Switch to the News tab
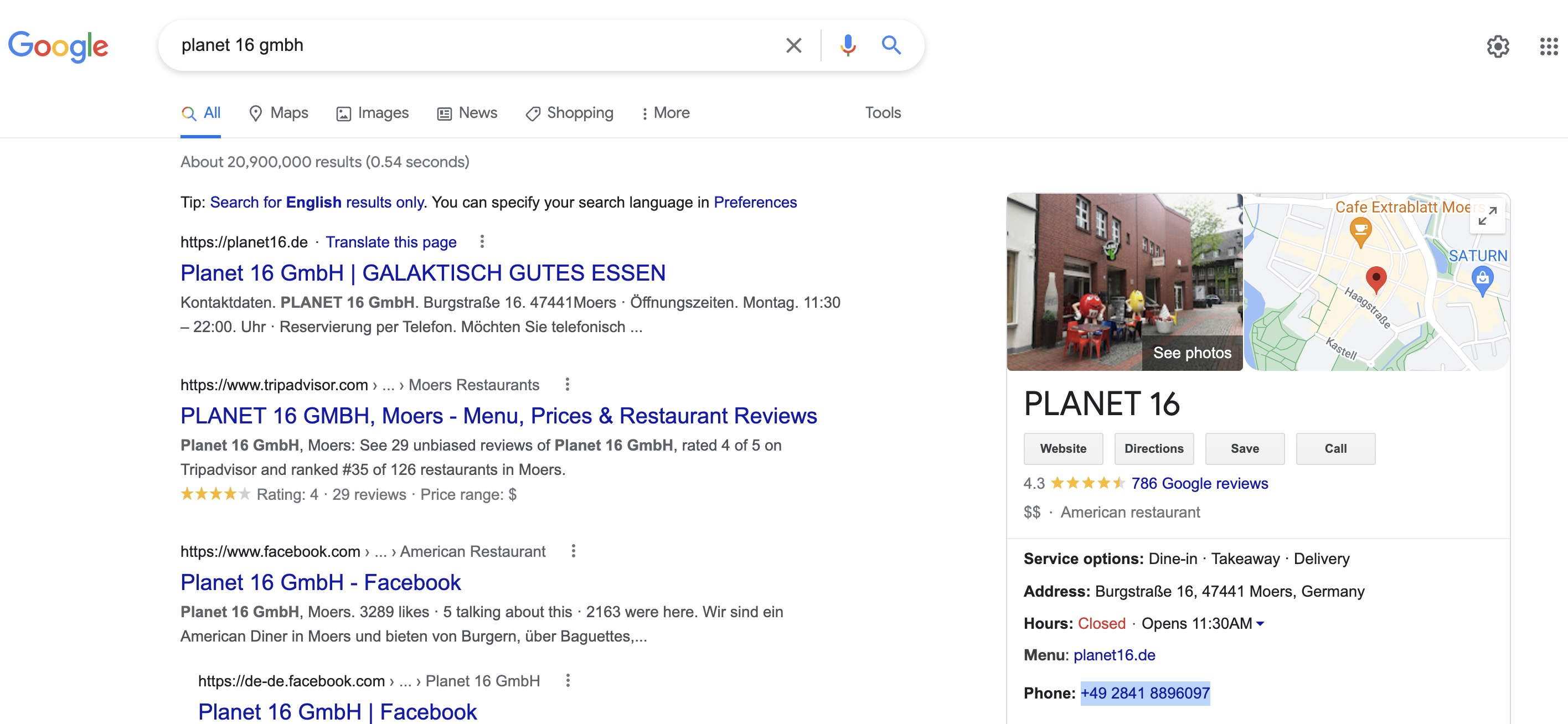The height and width of the screenshot is (724, 1568). [467, 113]
